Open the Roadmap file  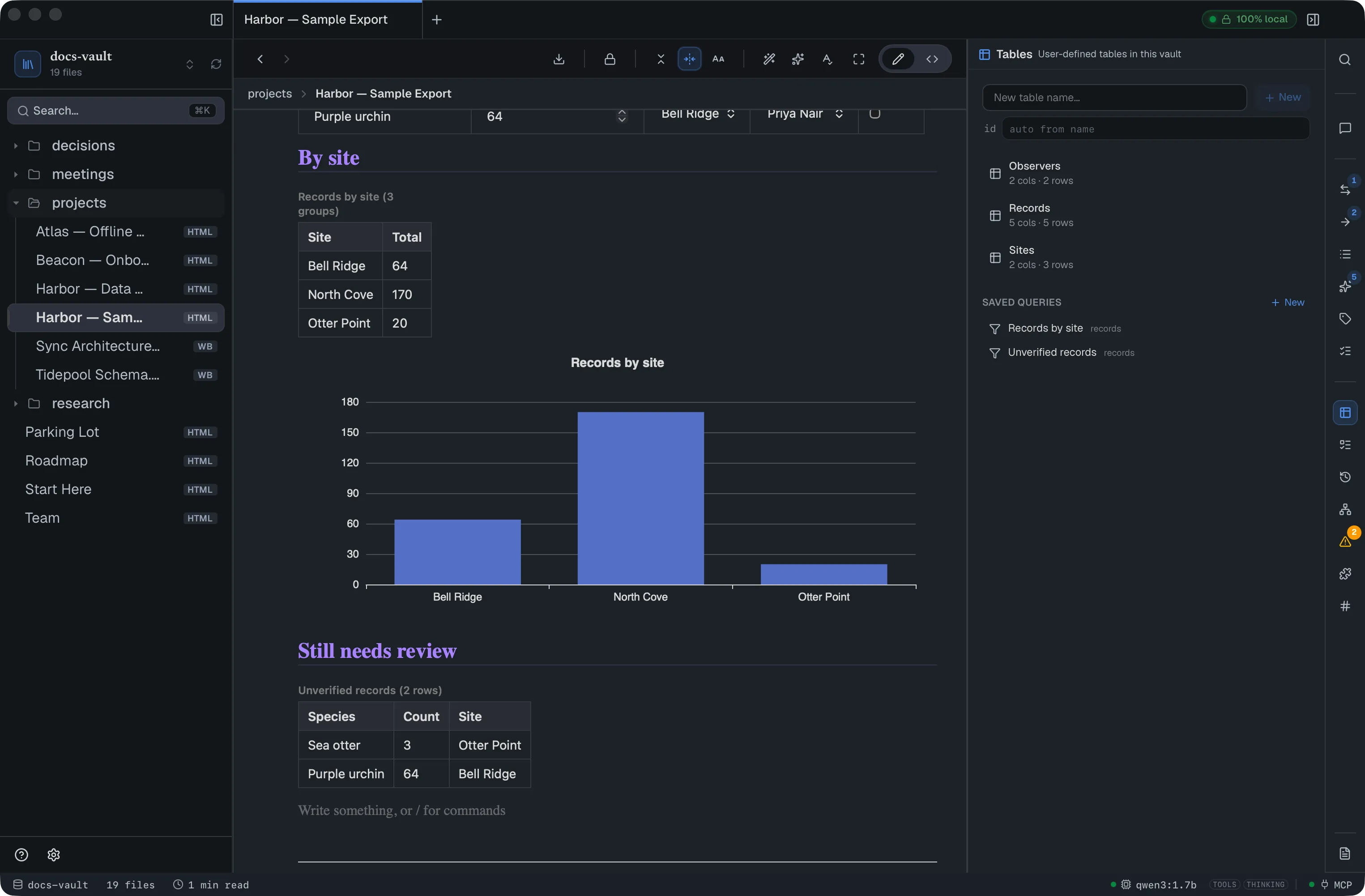coord(116,461)
